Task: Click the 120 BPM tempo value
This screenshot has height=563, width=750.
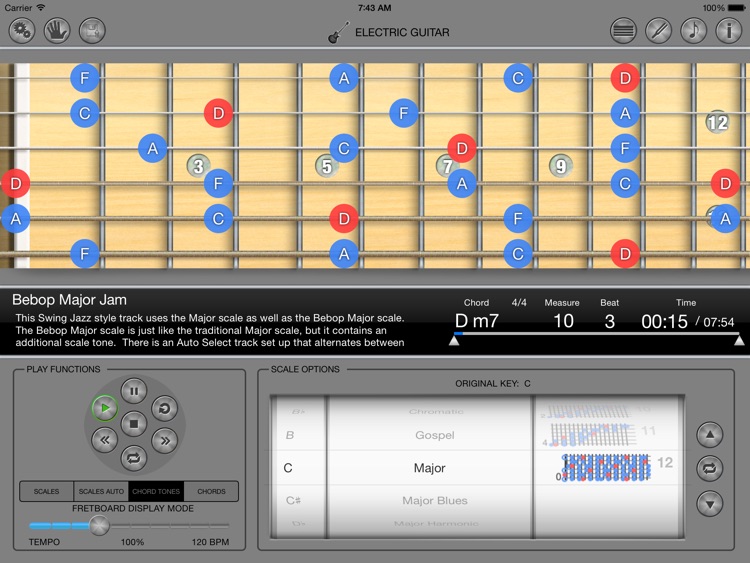Action: [210, 542]
